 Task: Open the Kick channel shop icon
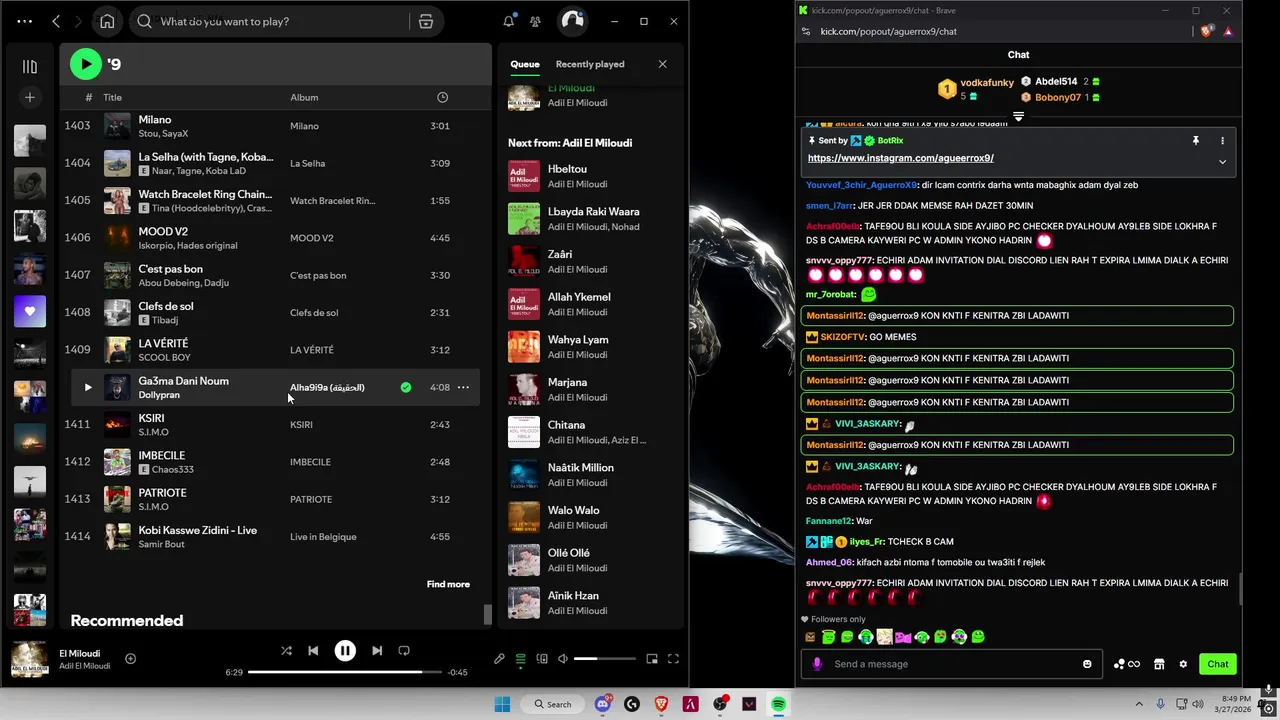[x=1159, y=664]
